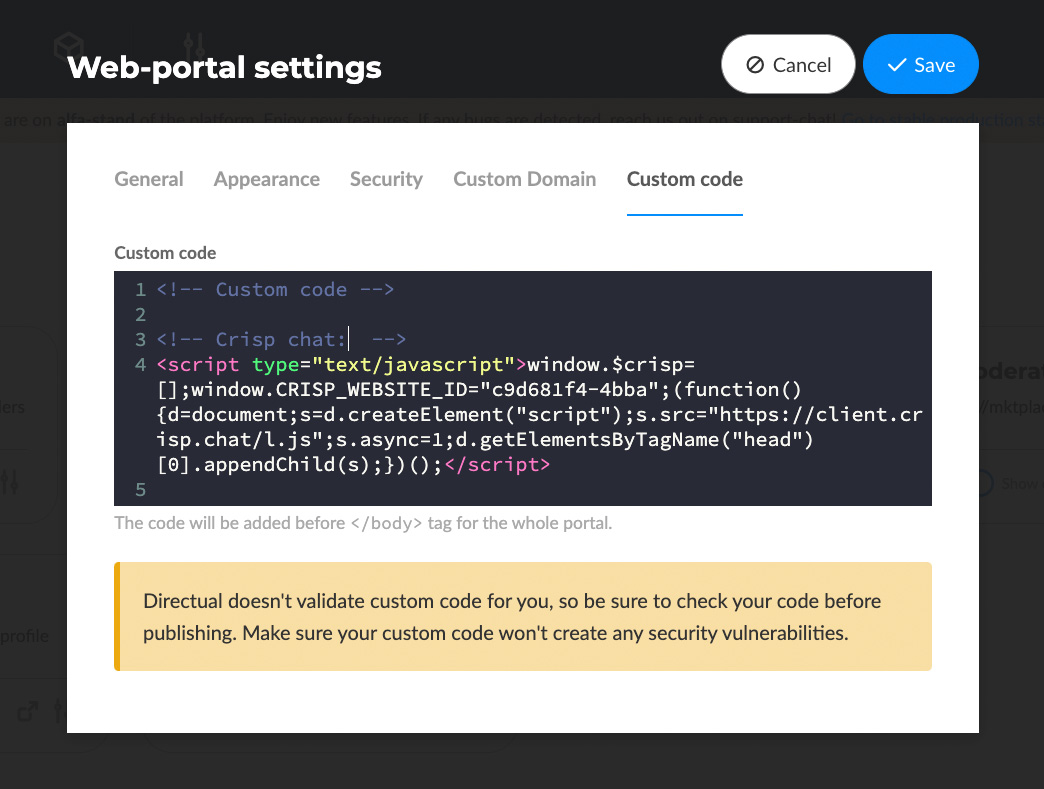1044x789 pixels.
Task: Click the circle-slash icon in Cancel
Action: (x=755, y=65)
